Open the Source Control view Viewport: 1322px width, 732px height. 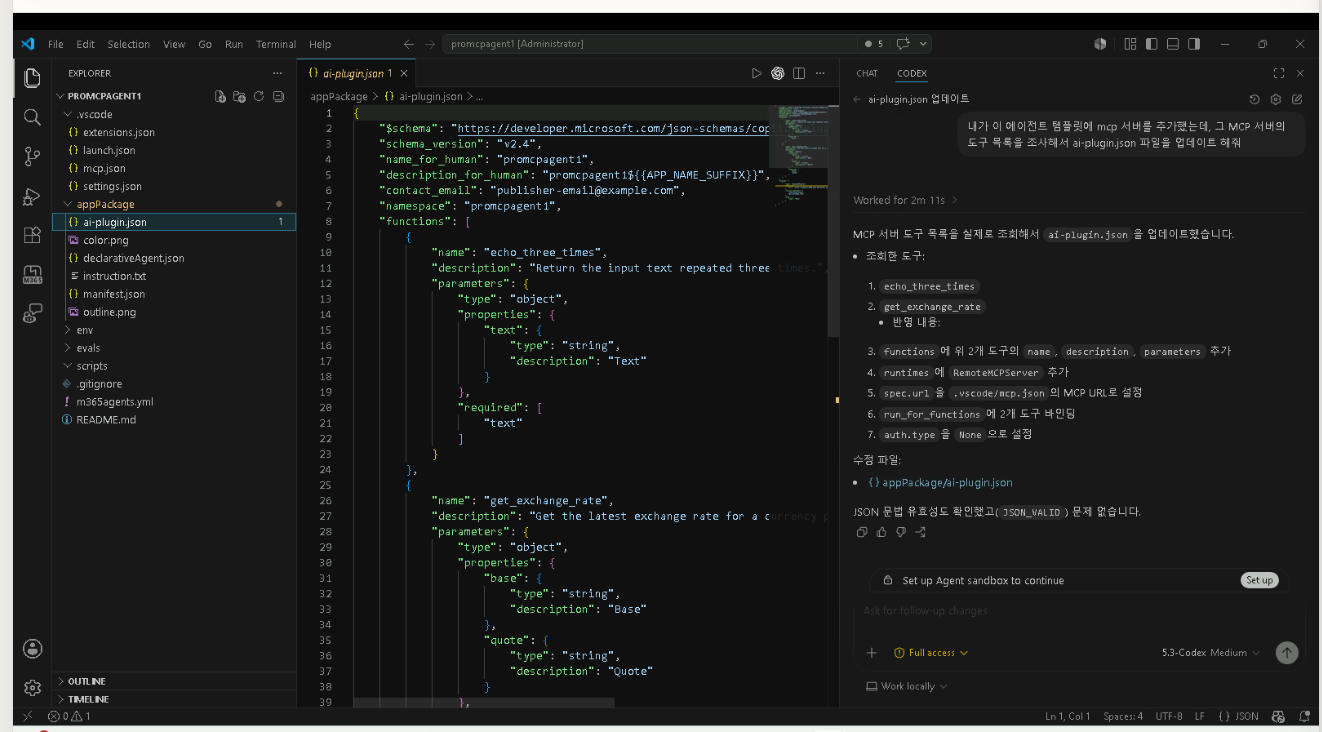32,156
